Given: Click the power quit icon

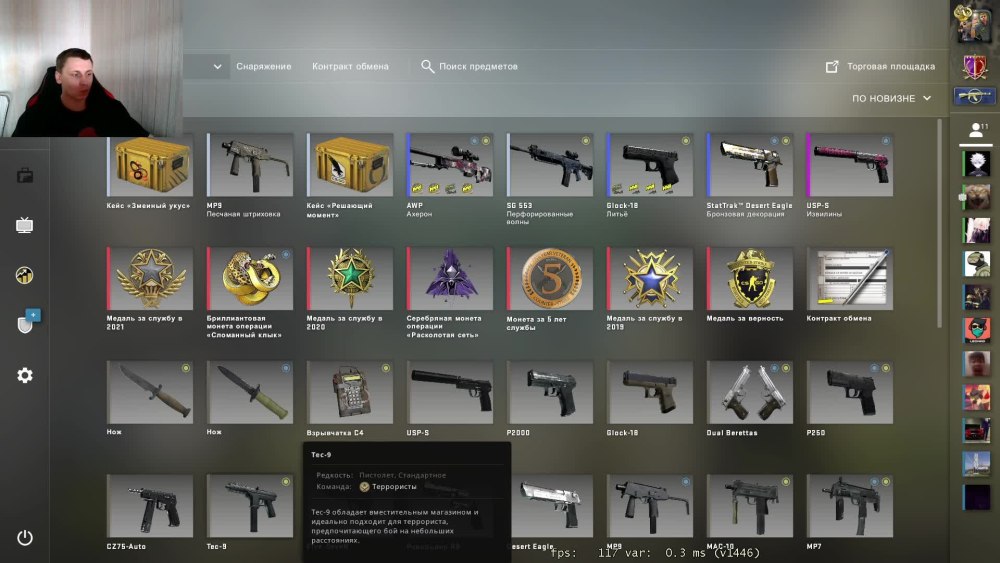Looking at the screenshot, I should [25, 537].
